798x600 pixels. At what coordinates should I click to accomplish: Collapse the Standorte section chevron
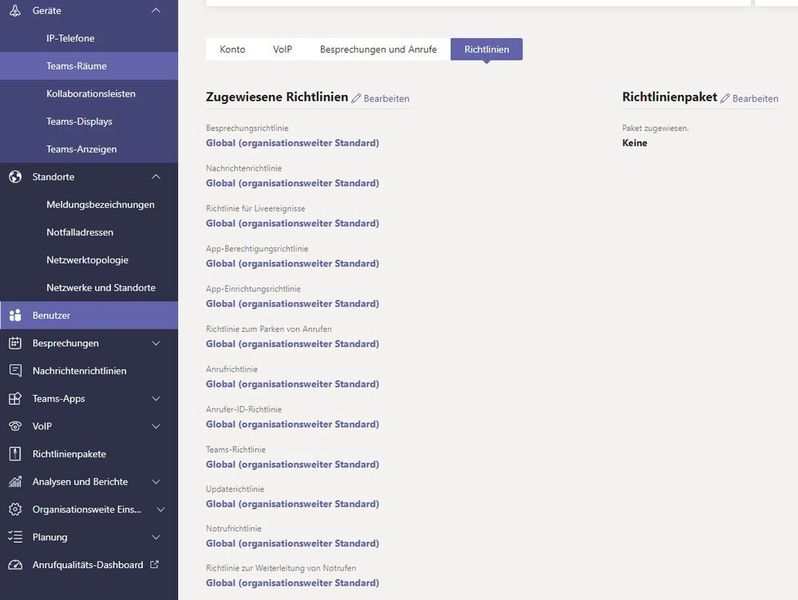tap(156, 177)
